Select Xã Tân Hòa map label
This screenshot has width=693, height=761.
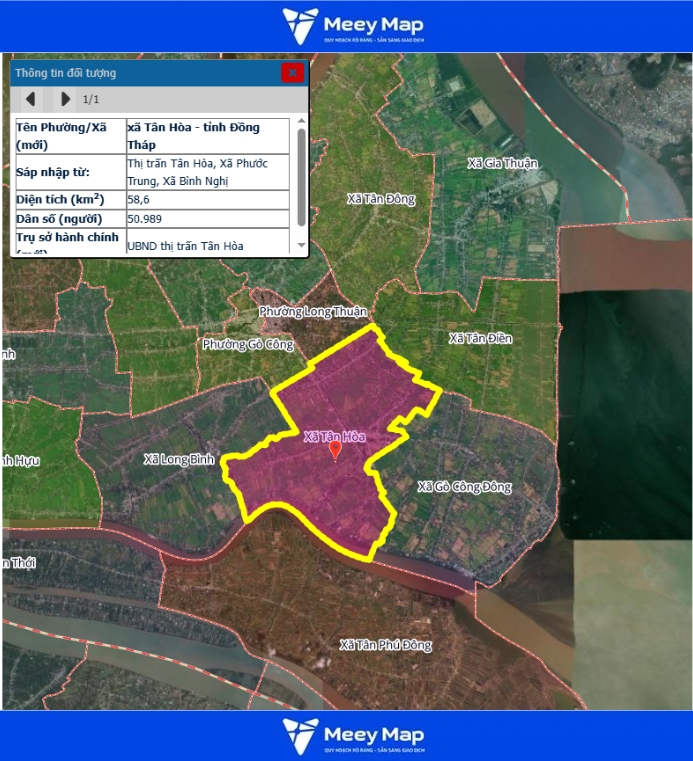(334, 436)
